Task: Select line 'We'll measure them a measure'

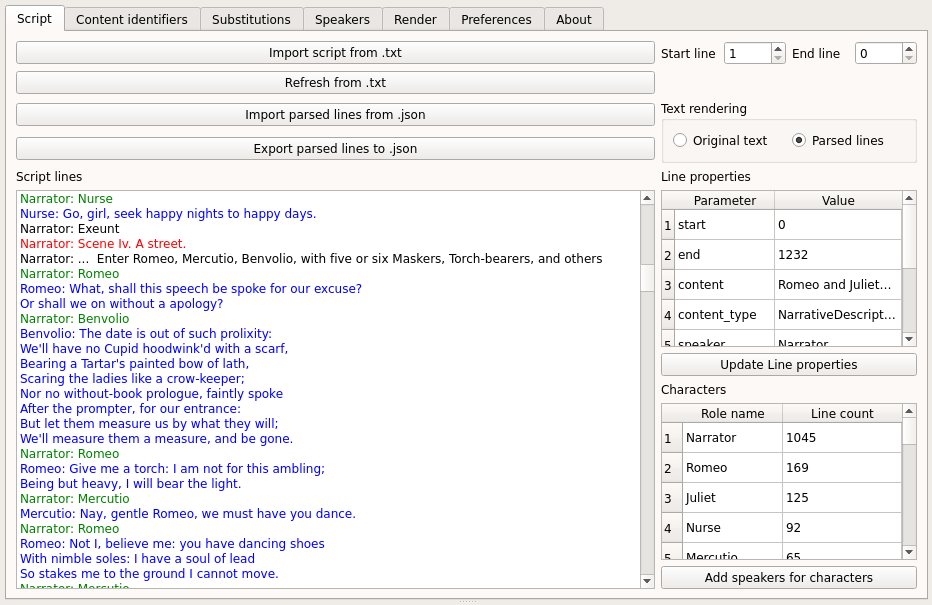Action: (156, 439)
